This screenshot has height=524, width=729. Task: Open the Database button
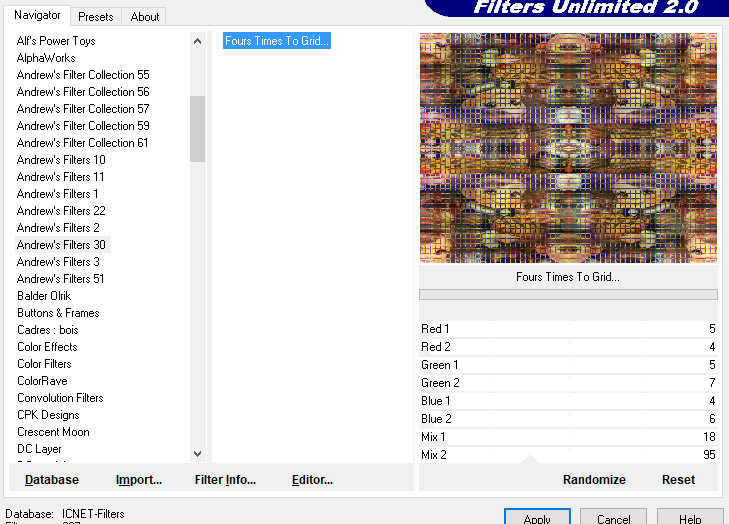(52, 479)
